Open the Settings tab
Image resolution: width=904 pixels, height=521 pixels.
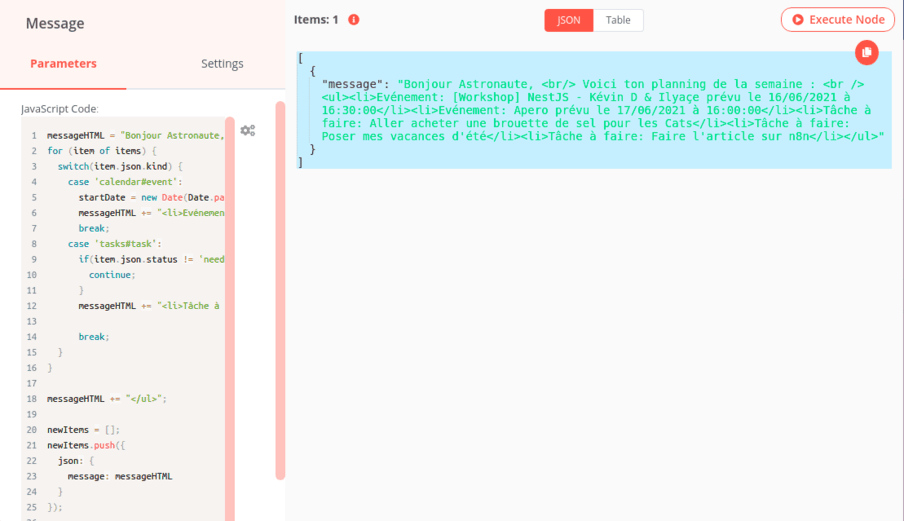coord(222,63)
